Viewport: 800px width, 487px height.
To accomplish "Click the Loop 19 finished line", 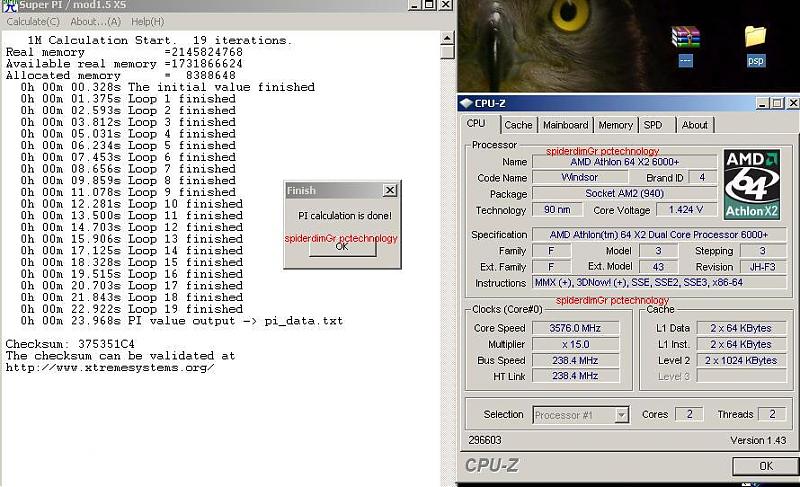I will [x=132, y=309].
